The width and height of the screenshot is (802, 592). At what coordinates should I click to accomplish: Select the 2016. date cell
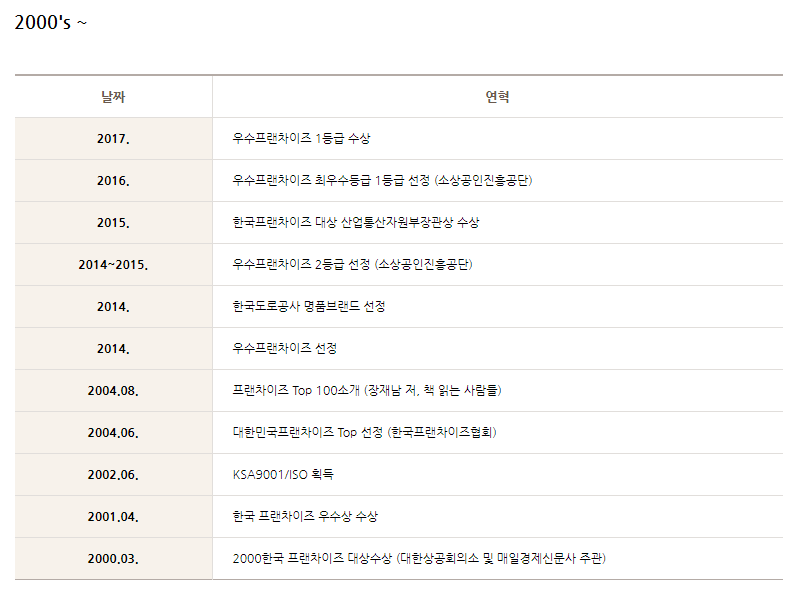113,181
